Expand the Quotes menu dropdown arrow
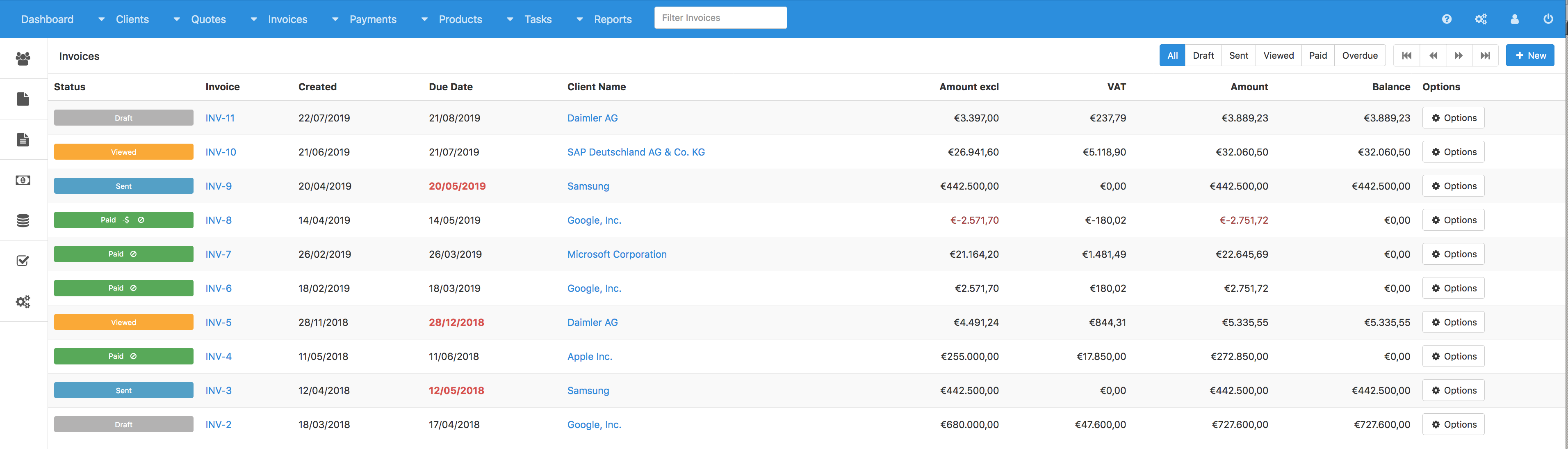1568x449 pixels. (x=176, y=20)
